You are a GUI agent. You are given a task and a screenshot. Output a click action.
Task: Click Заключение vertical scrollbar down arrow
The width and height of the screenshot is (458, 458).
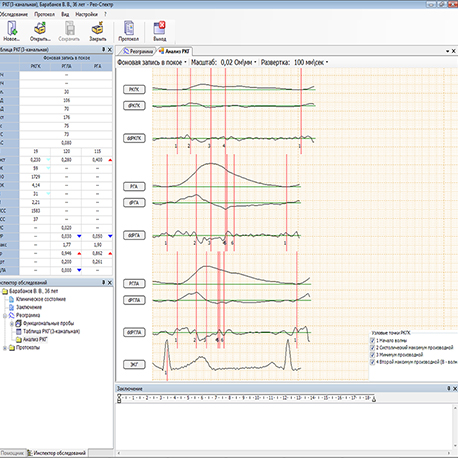click(x=455, y=446)
